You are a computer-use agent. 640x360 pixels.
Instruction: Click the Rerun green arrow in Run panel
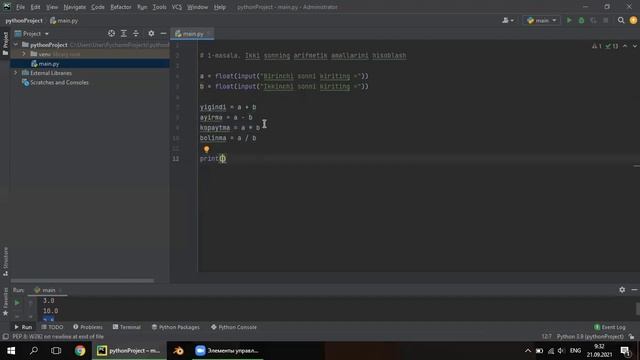(17, 302)
